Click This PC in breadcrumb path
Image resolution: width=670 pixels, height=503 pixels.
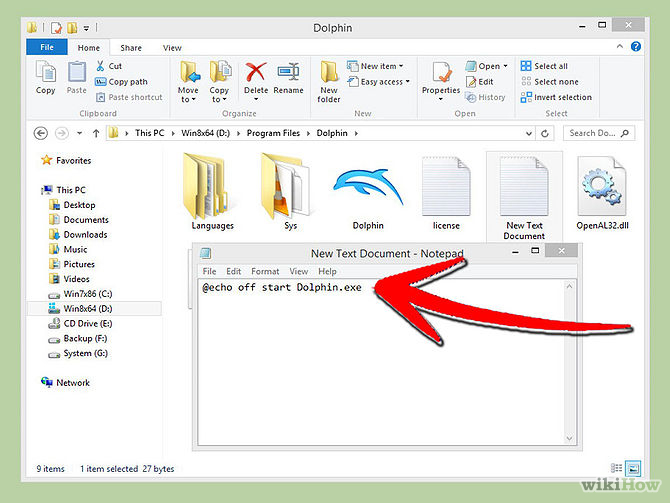click(x=150, y=133)
